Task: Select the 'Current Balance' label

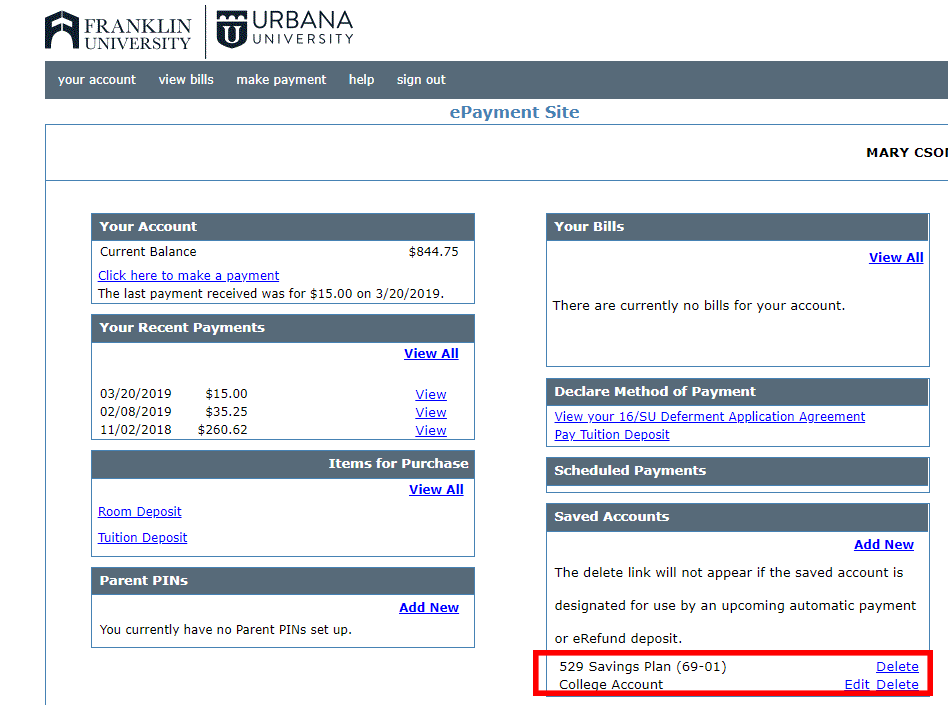Action: (x=148, y=252)
